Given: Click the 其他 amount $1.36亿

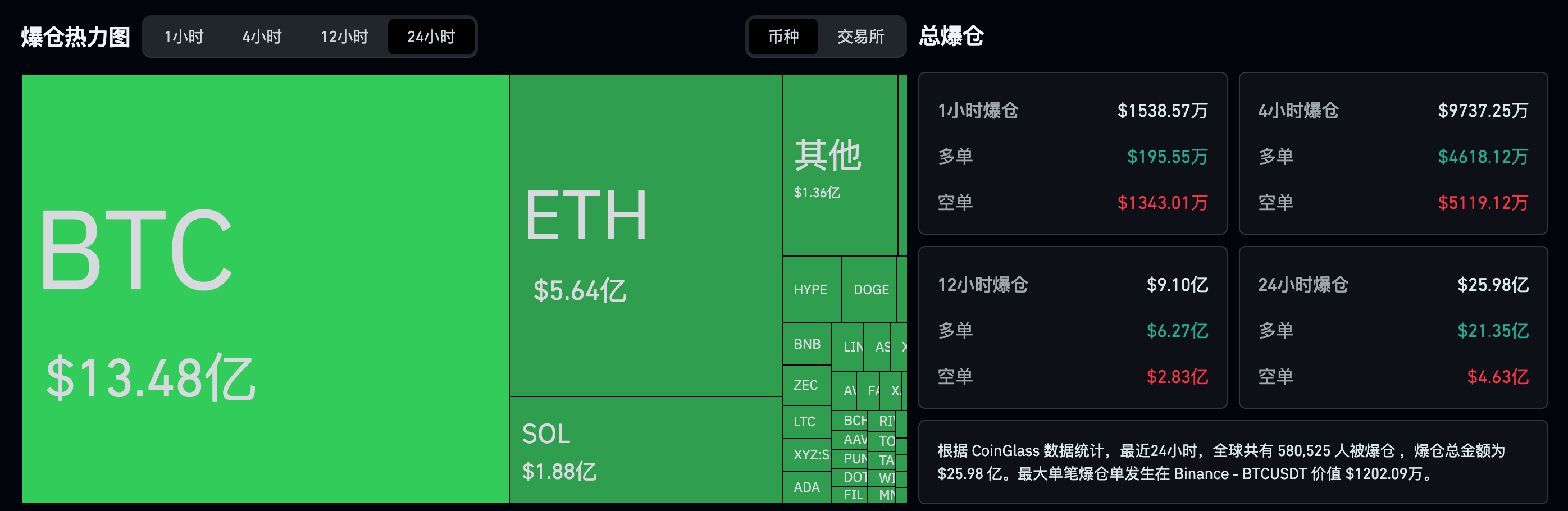Looking at the screenshot, I should pyautogui.click(x=817, y=192).
